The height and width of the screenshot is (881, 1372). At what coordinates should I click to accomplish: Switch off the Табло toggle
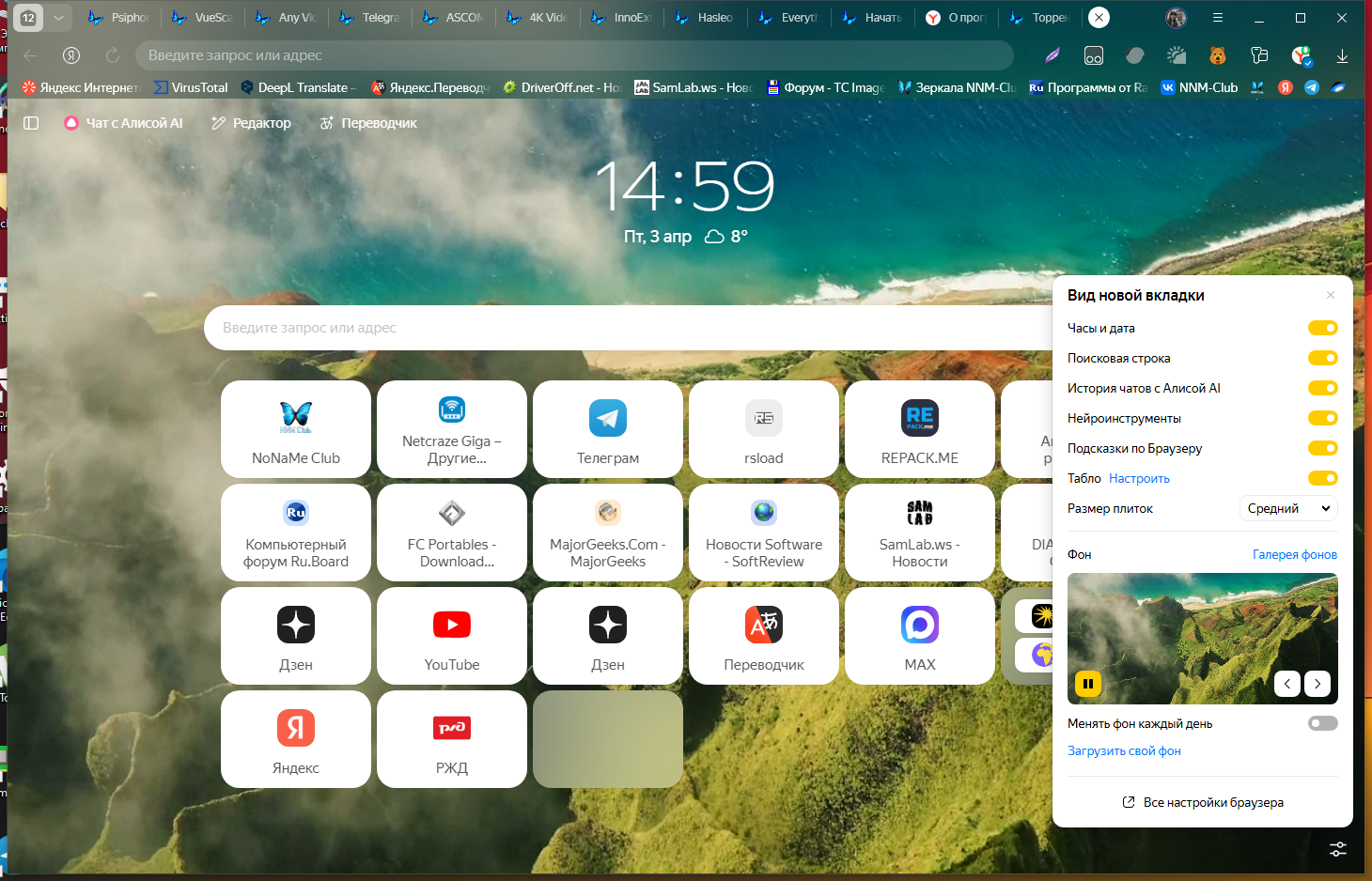tap(1323, 478)
